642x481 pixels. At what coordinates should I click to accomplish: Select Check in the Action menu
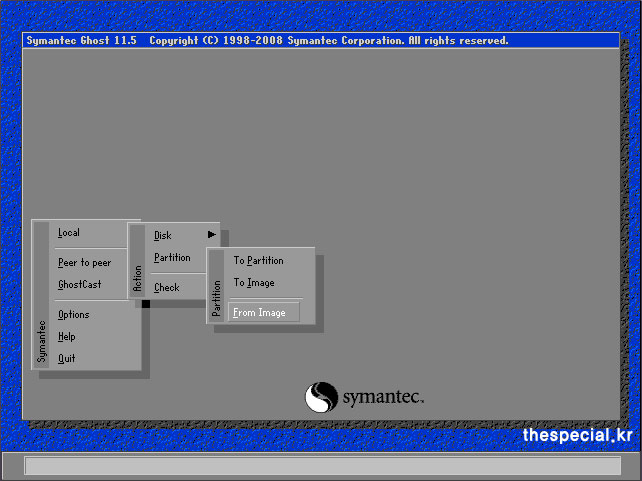[167, 287]
